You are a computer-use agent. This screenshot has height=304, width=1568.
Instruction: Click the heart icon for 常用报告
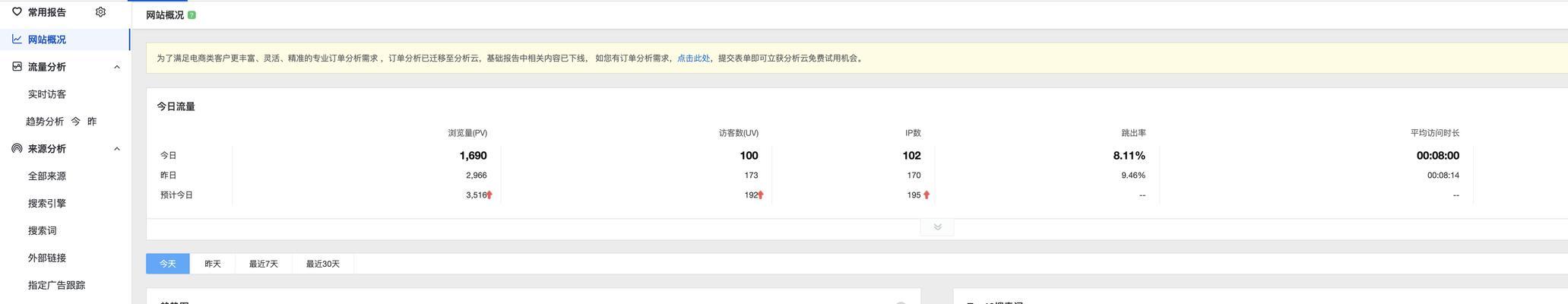(17, 12)
